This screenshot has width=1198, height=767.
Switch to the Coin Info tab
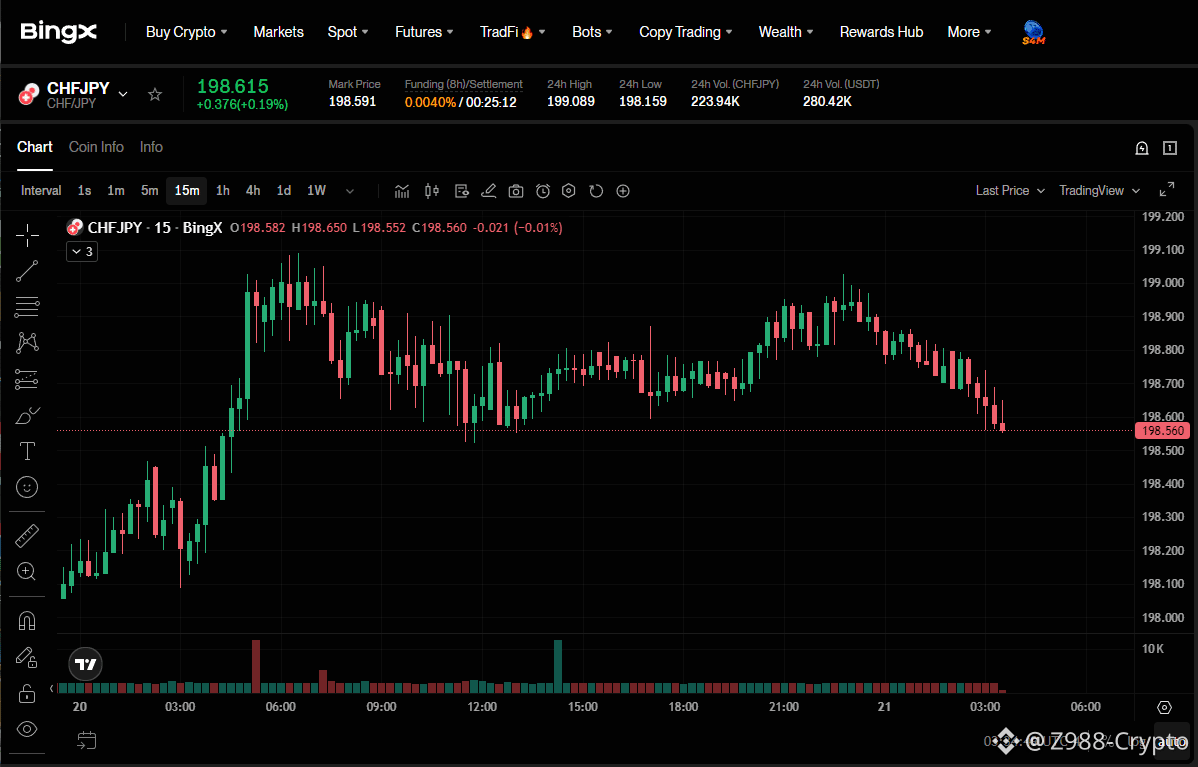tap(96, 147)
